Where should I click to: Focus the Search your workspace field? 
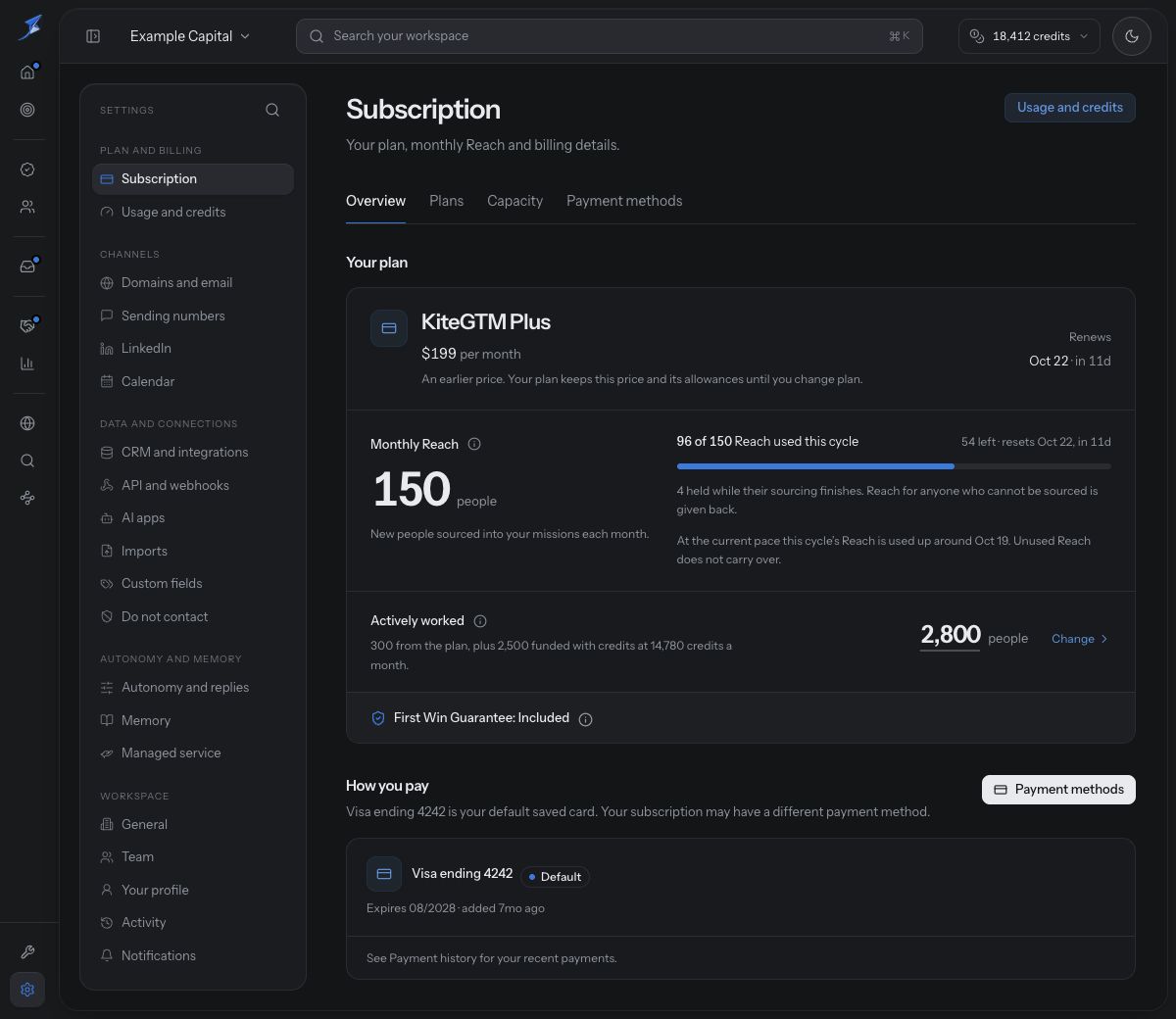tap(609, 36)
